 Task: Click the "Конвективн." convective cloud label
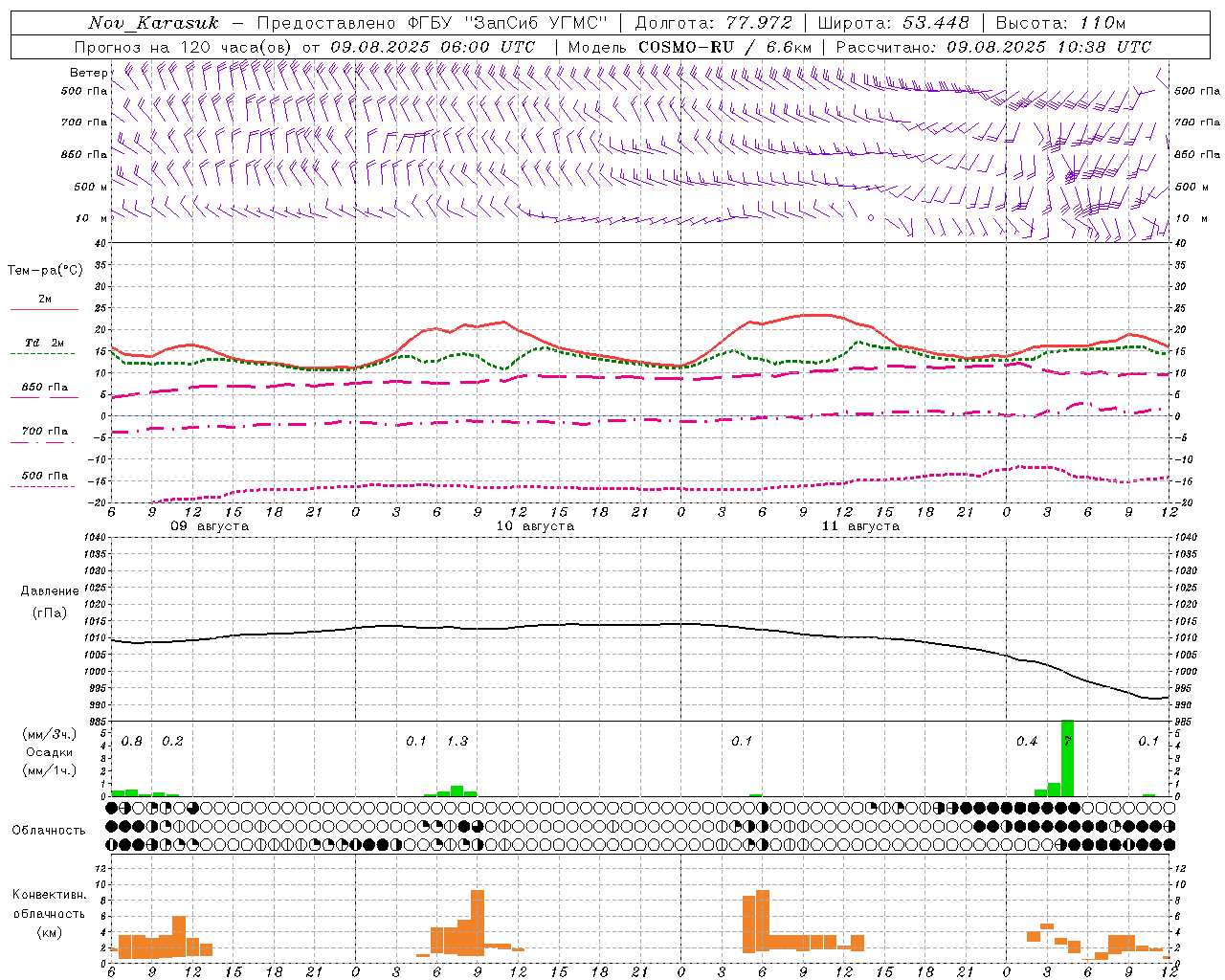(49, 895)
